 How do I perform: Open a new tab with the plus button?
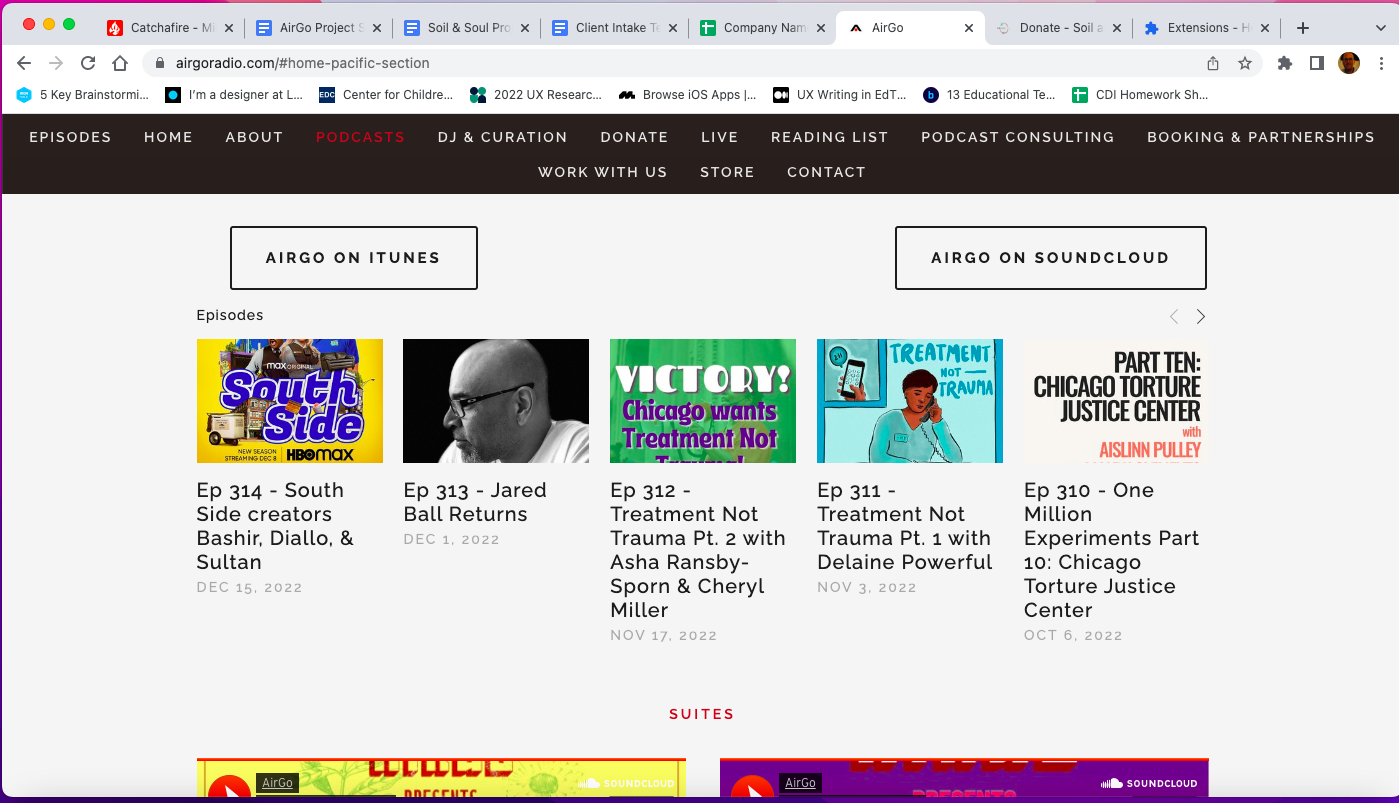pos(1302,28)
